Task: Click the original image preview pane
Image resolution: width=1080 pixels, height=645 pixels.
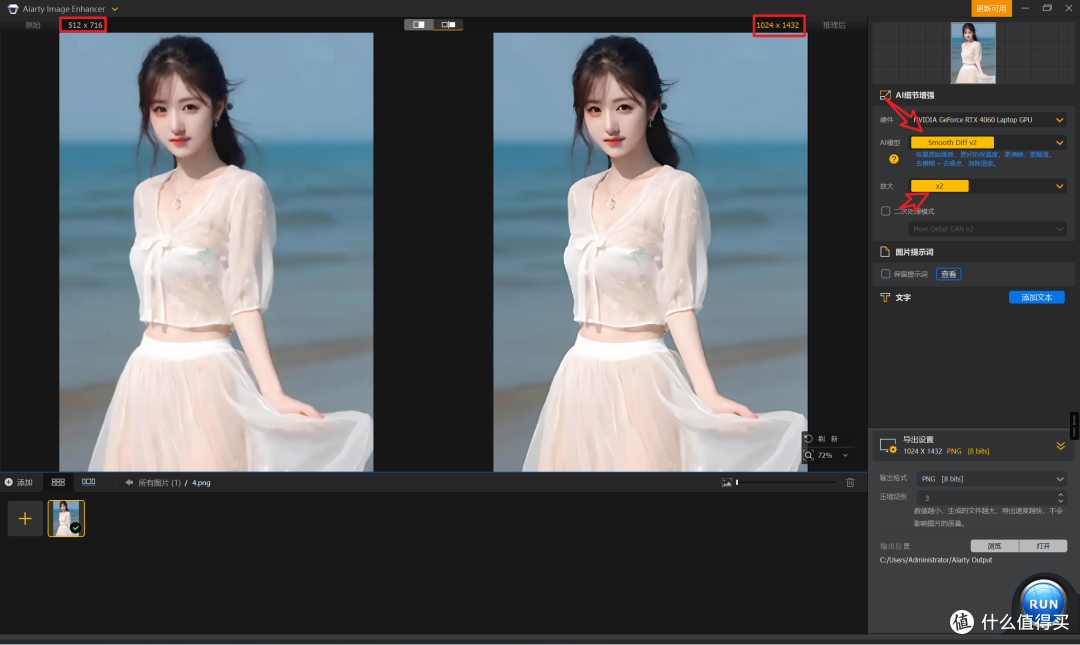Action: click(x=216, y=252)
